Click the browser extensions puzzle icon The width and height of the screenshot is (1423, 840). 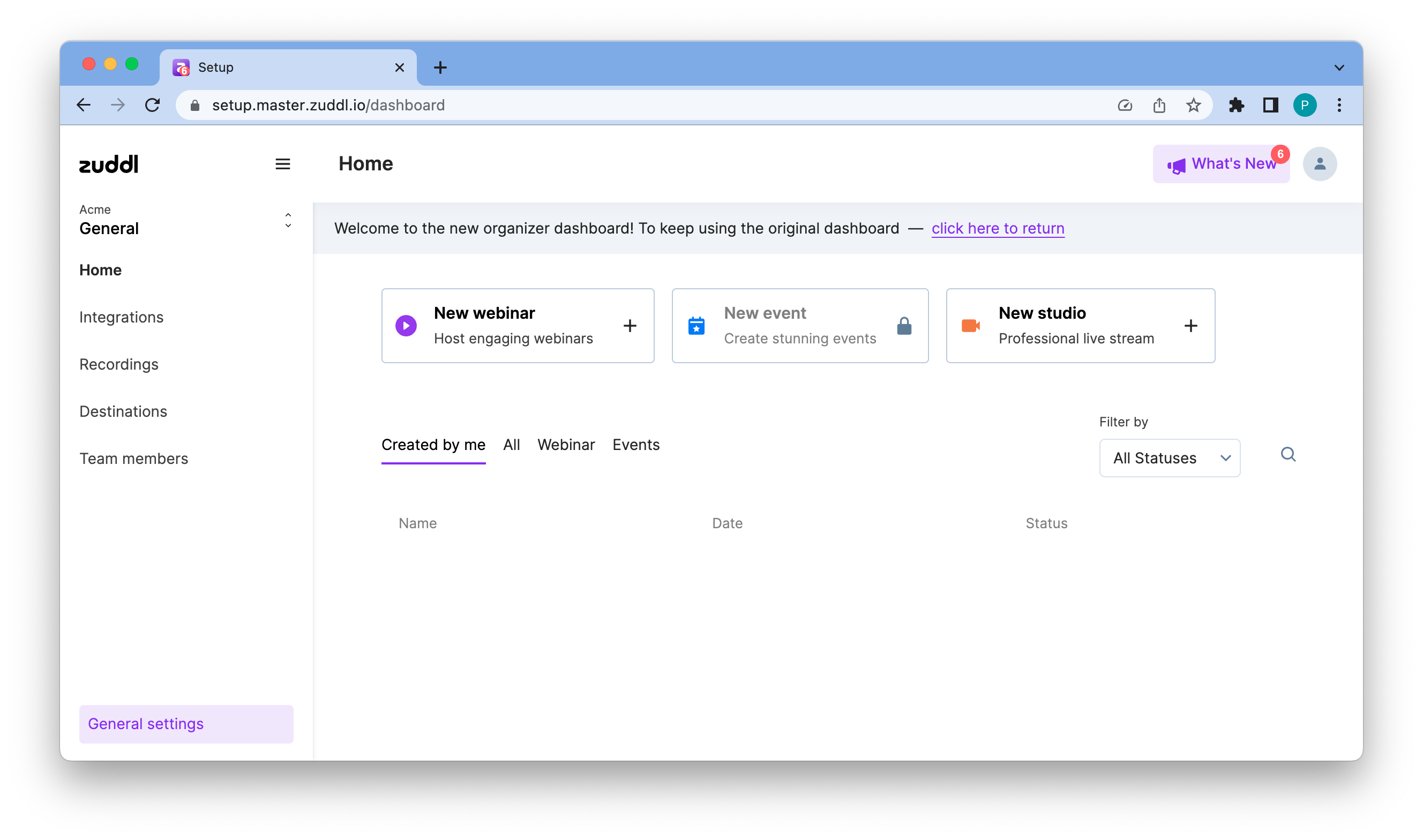coord(1235,106)
